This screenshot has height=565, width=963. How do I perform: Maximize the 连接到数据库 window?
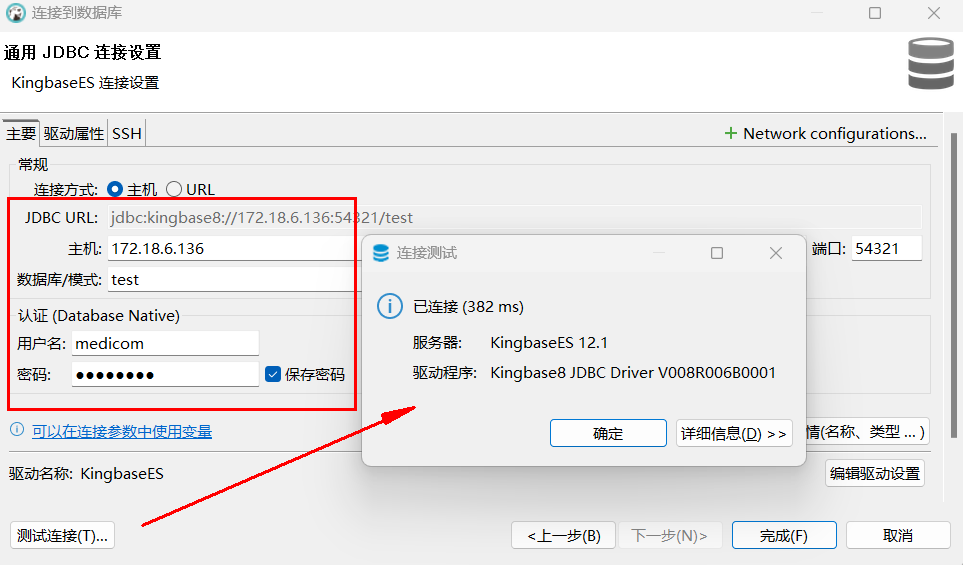click(x=875, y=13)
